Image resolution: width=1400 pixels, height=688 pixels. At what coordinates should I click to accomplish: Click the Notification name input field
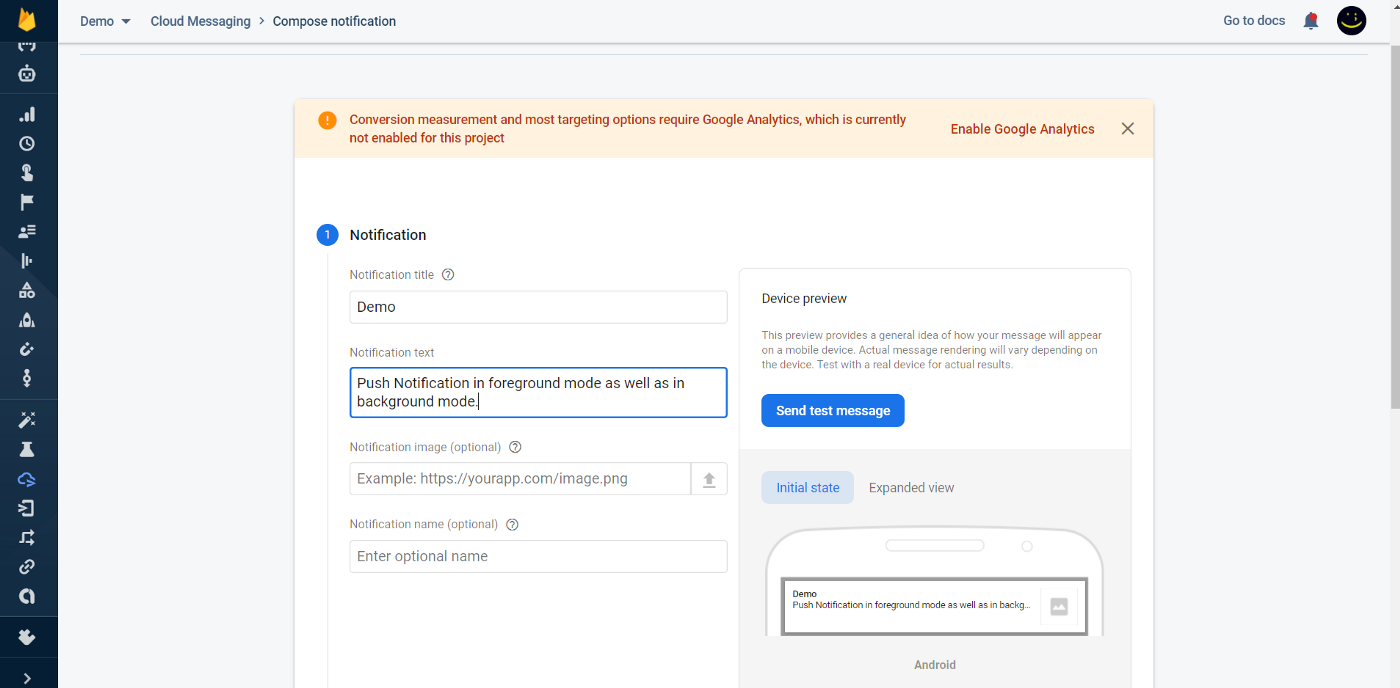538,556
